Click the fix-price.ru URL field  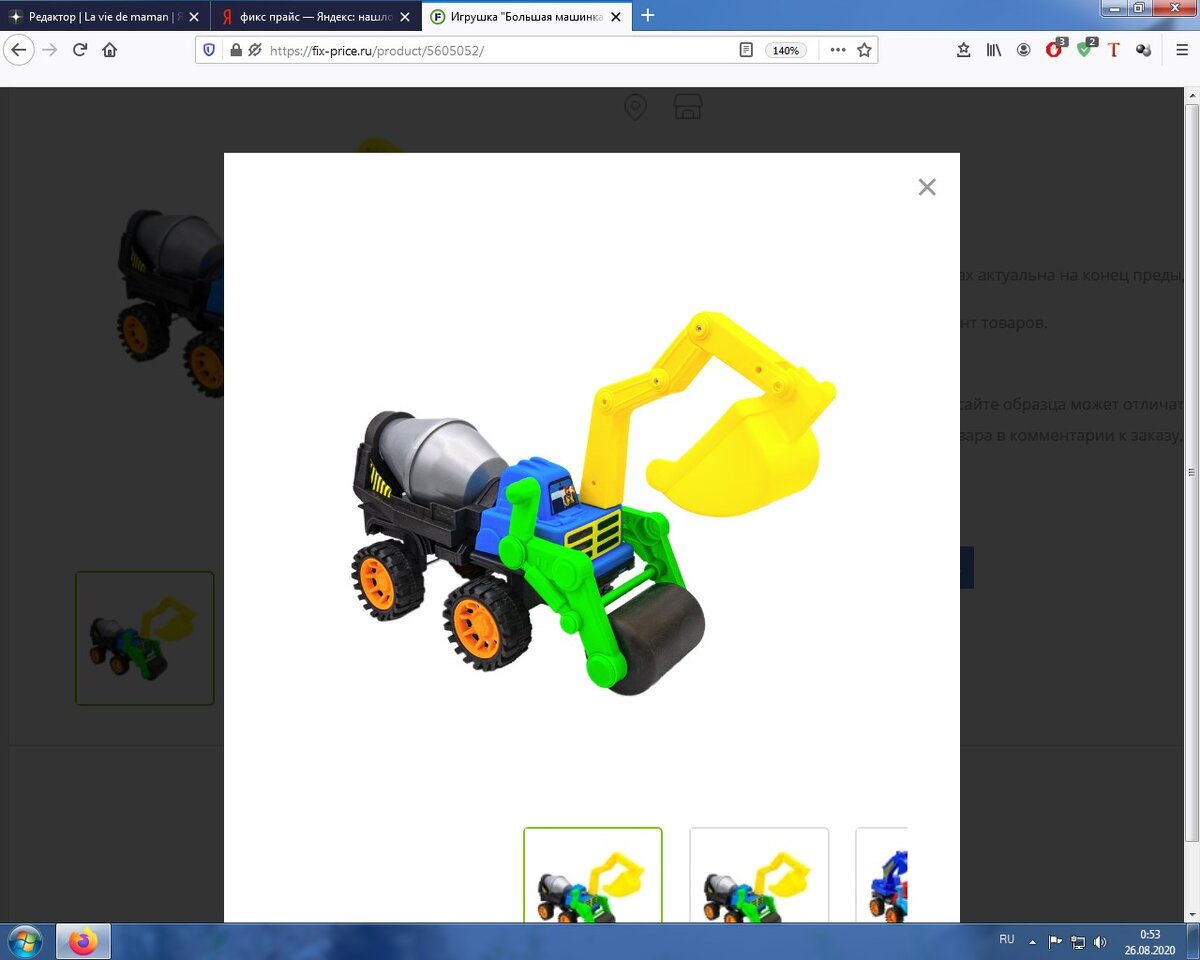click(500, 50)
